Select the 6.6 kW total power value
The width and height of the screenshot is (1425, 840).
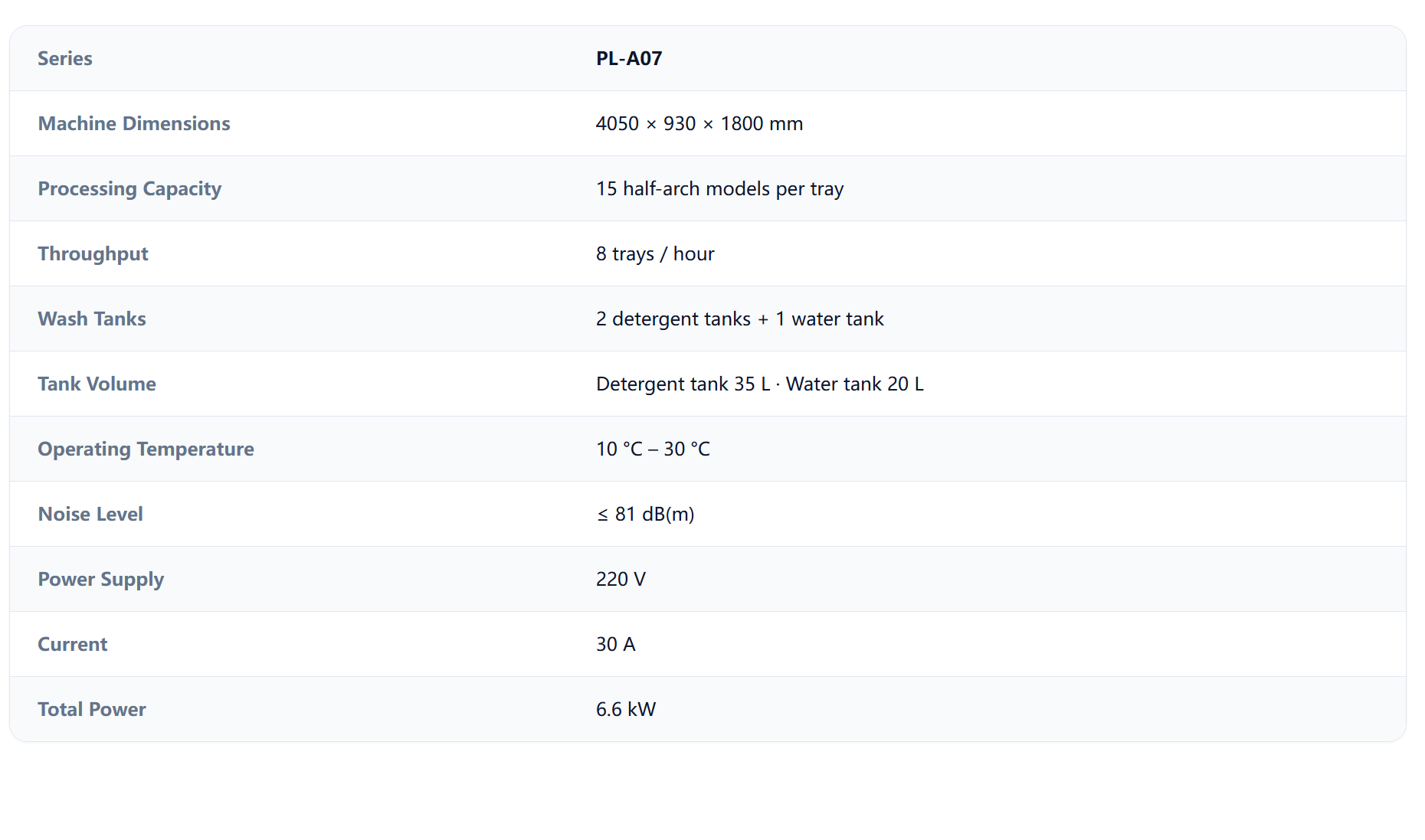pos(626,709)
